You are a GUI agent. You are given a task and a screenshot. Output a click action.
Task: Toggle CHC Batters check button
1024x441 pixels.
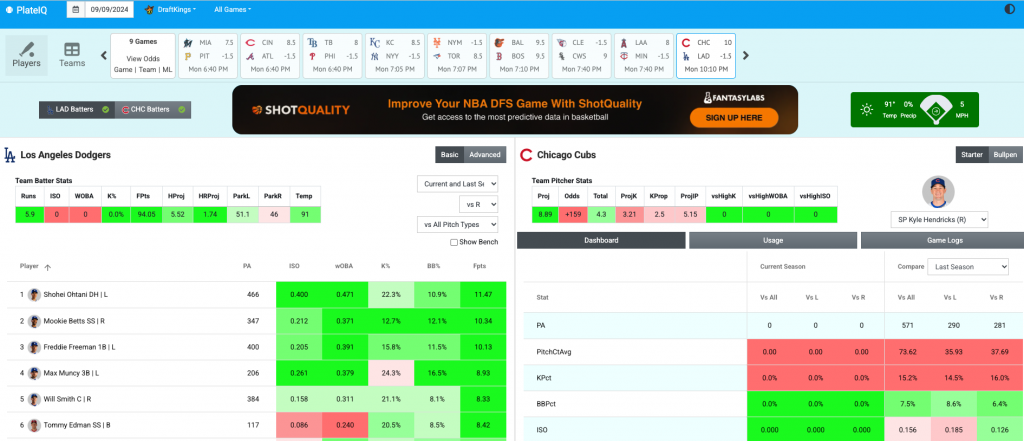[x=153, y=109]
